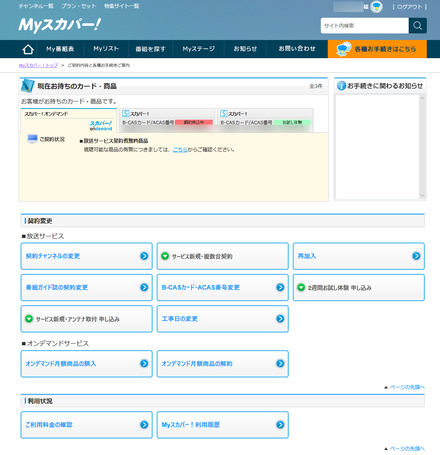
Task: Click the orange 各種お手続きはこちら button
Action: [x=377, y=49]
